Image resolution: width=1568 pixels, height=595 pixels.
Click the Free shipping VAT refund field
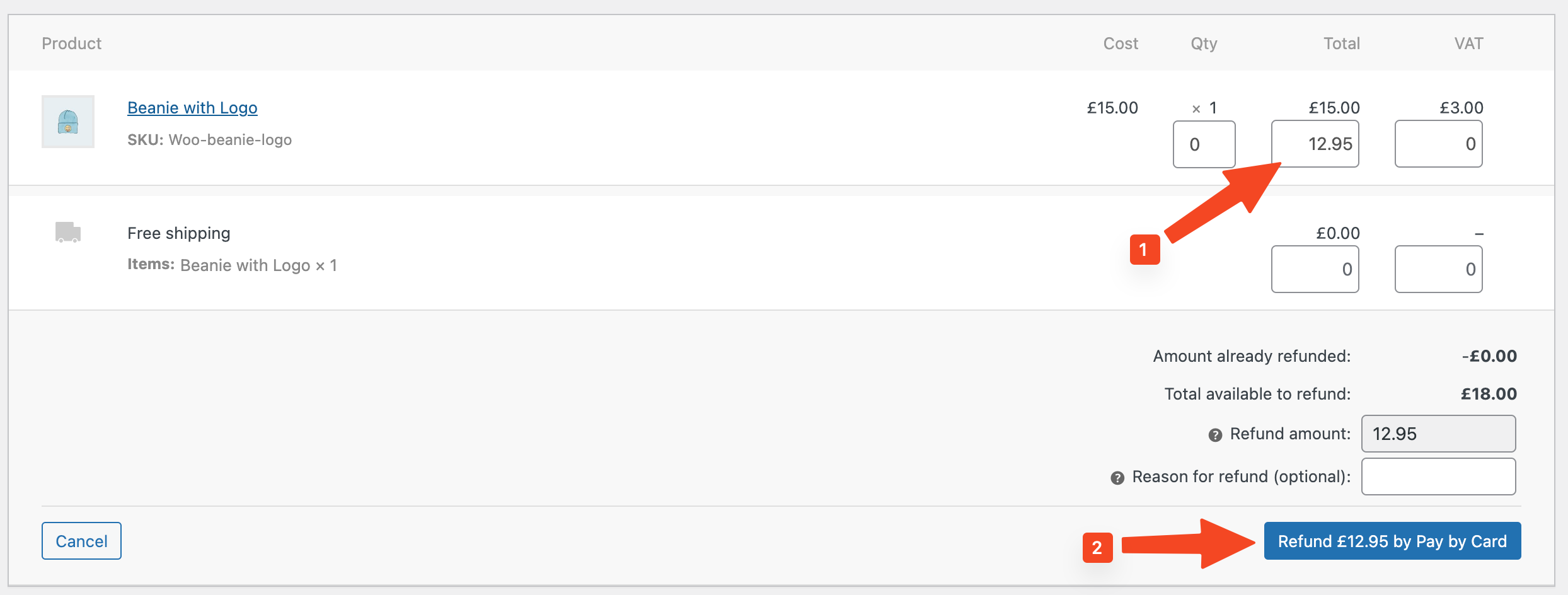[1438, 269]
